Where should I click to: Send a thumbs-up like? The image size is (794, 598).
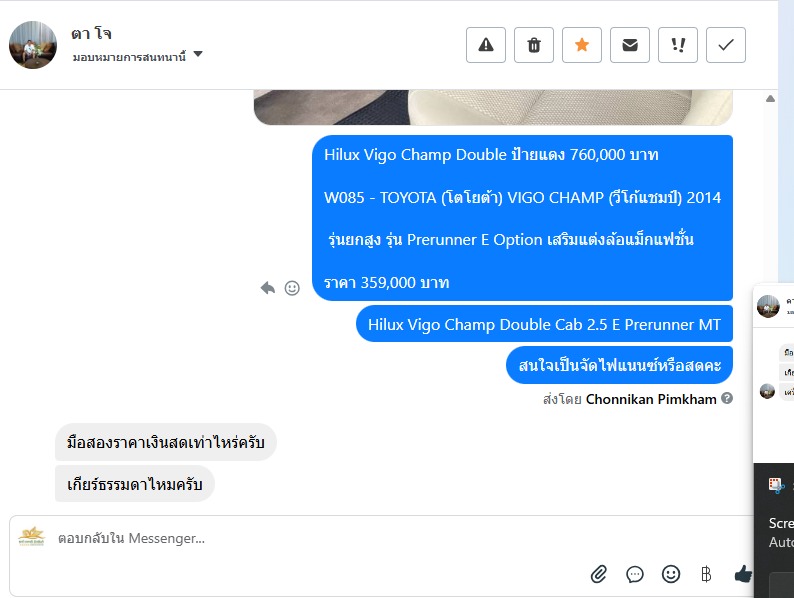(743, 574)
